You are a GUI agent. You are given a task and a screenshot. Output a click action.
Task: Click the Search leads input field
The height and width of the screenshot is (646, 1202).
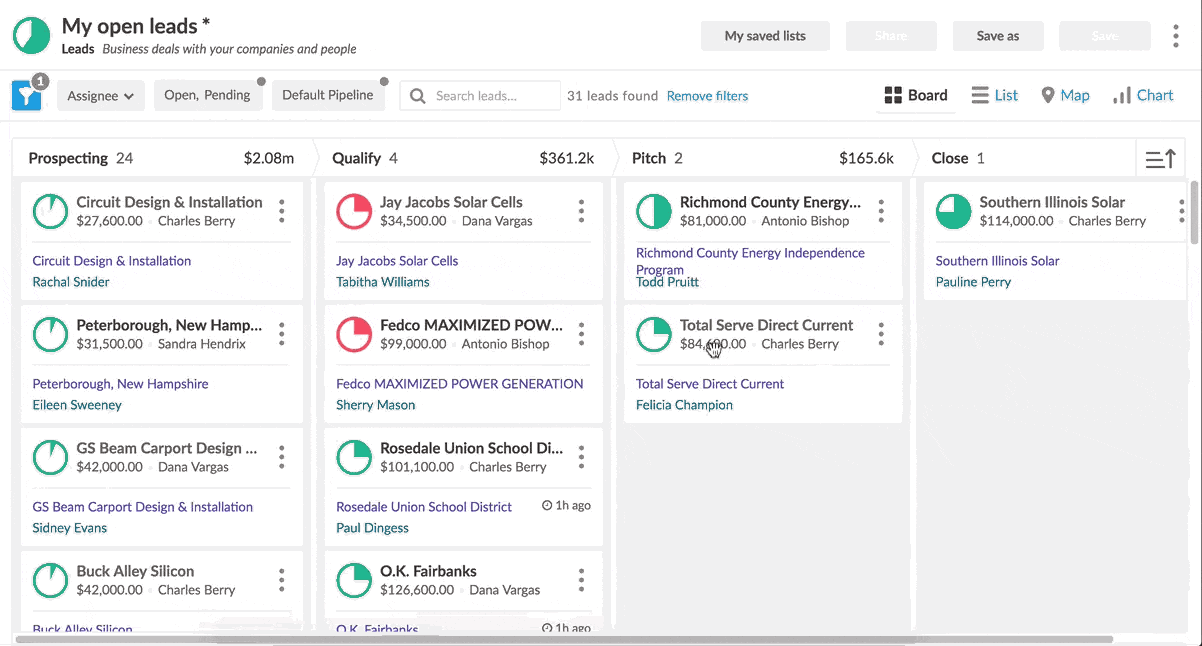pyautogui.click(x=480, y=96)
